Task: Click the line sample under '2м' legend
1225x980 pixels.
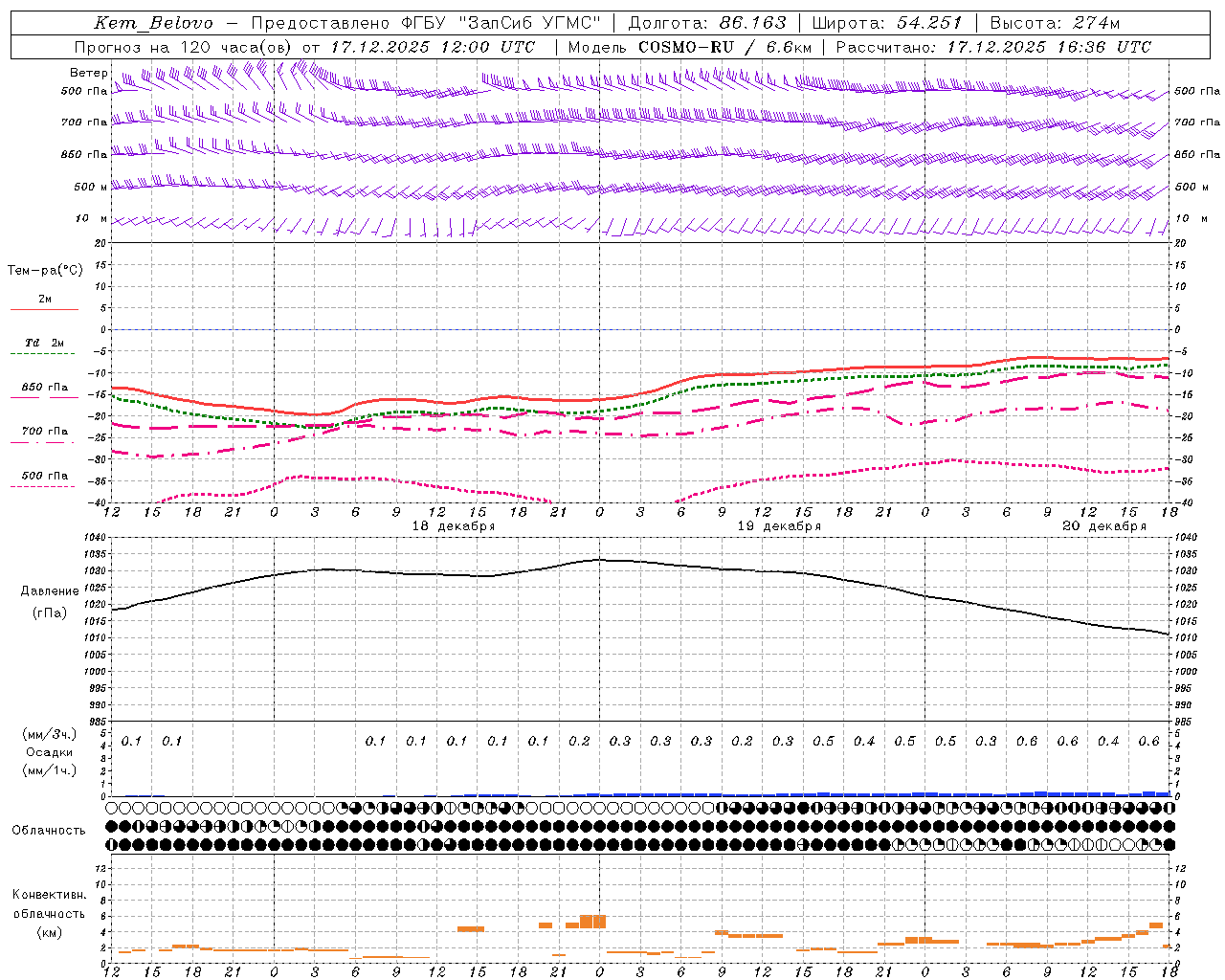Action: click(44, 310)
